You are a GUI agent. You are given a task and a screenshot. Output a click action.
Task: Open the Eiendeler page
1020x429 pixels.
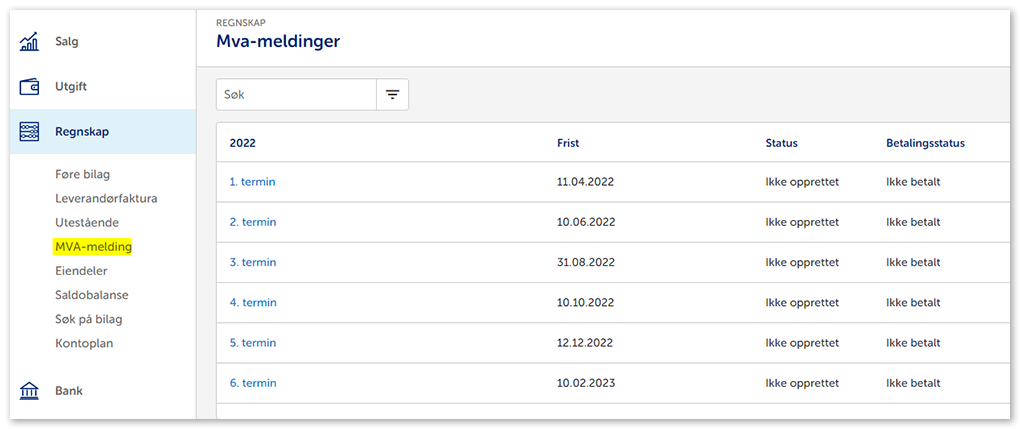click(x=81, y=271)
